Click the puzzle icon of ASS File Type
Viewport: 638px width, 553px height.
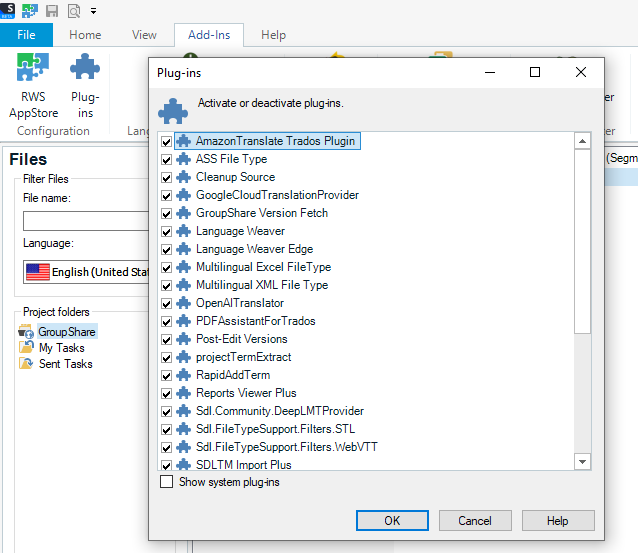184,159
